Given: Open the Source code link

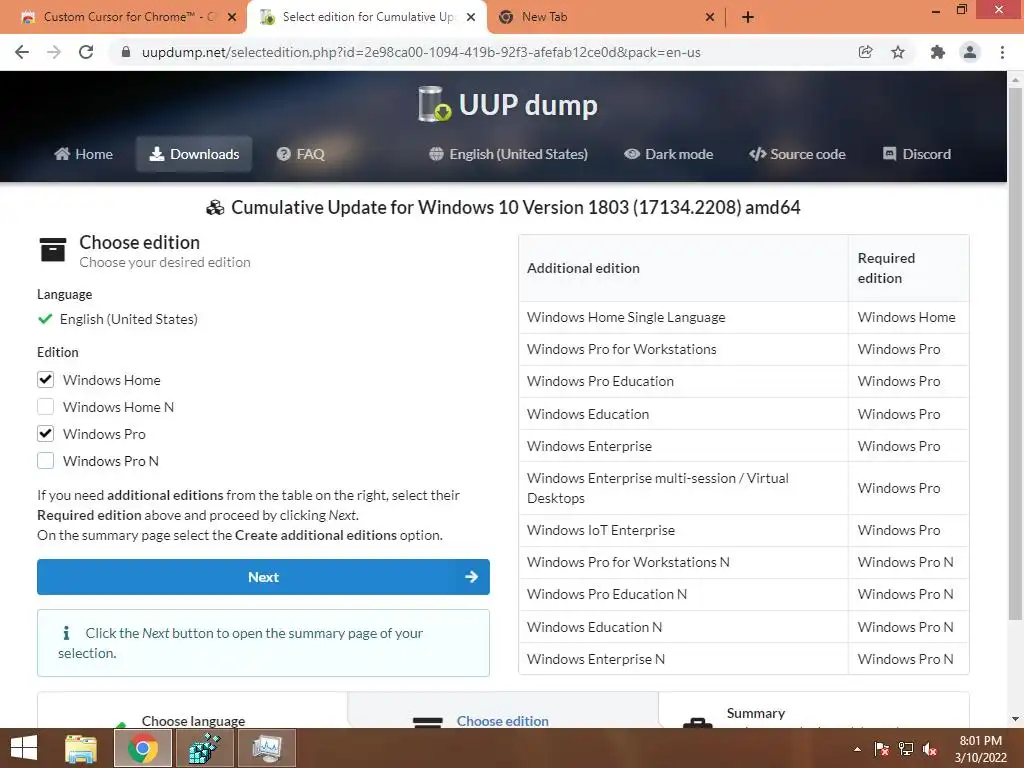Looking at the screenshot, I should pyautogui.click(x=797, y=154).
